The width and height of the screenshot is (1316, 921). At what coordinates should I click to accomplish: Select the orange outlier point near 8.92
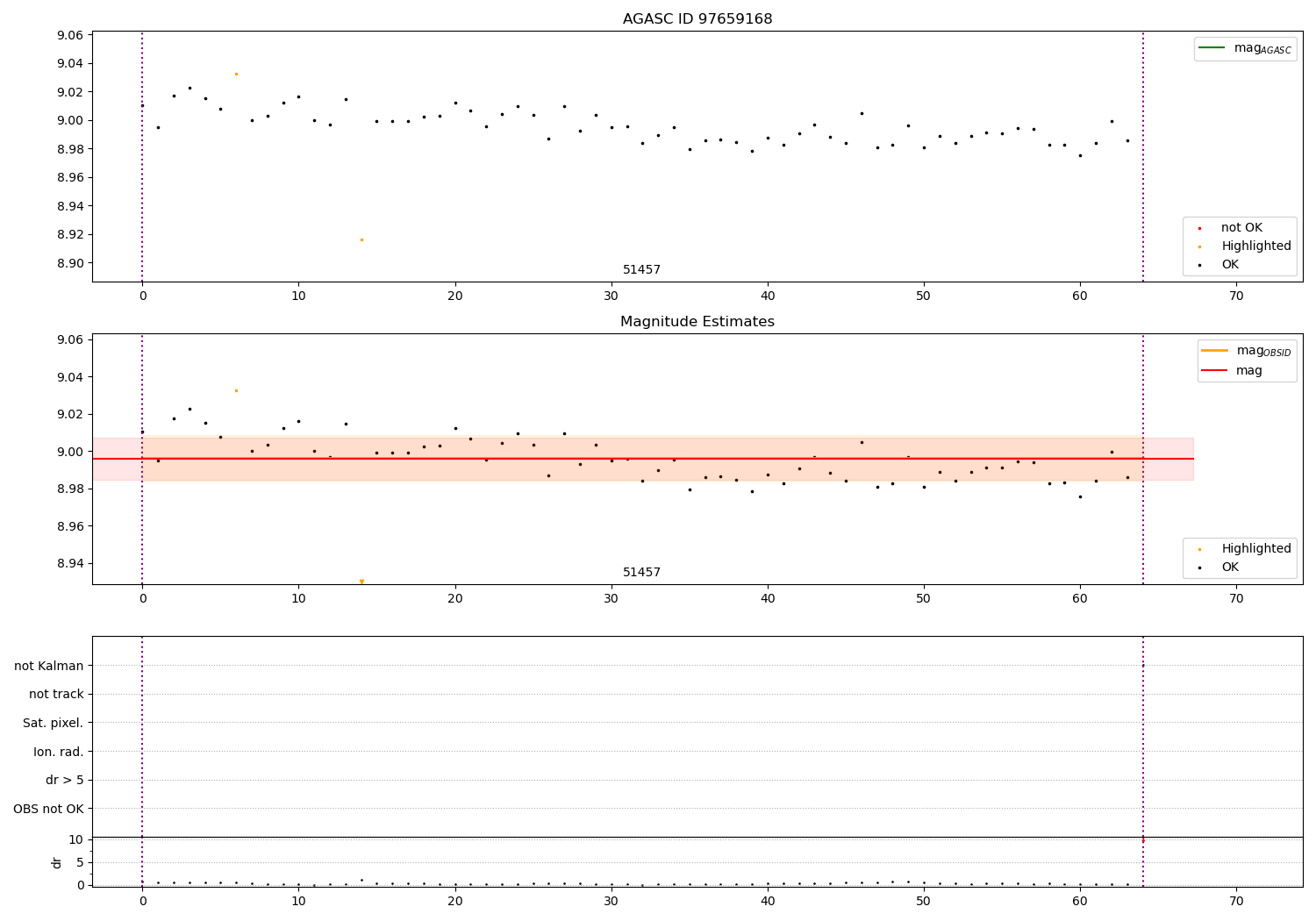tap(361, 239)
